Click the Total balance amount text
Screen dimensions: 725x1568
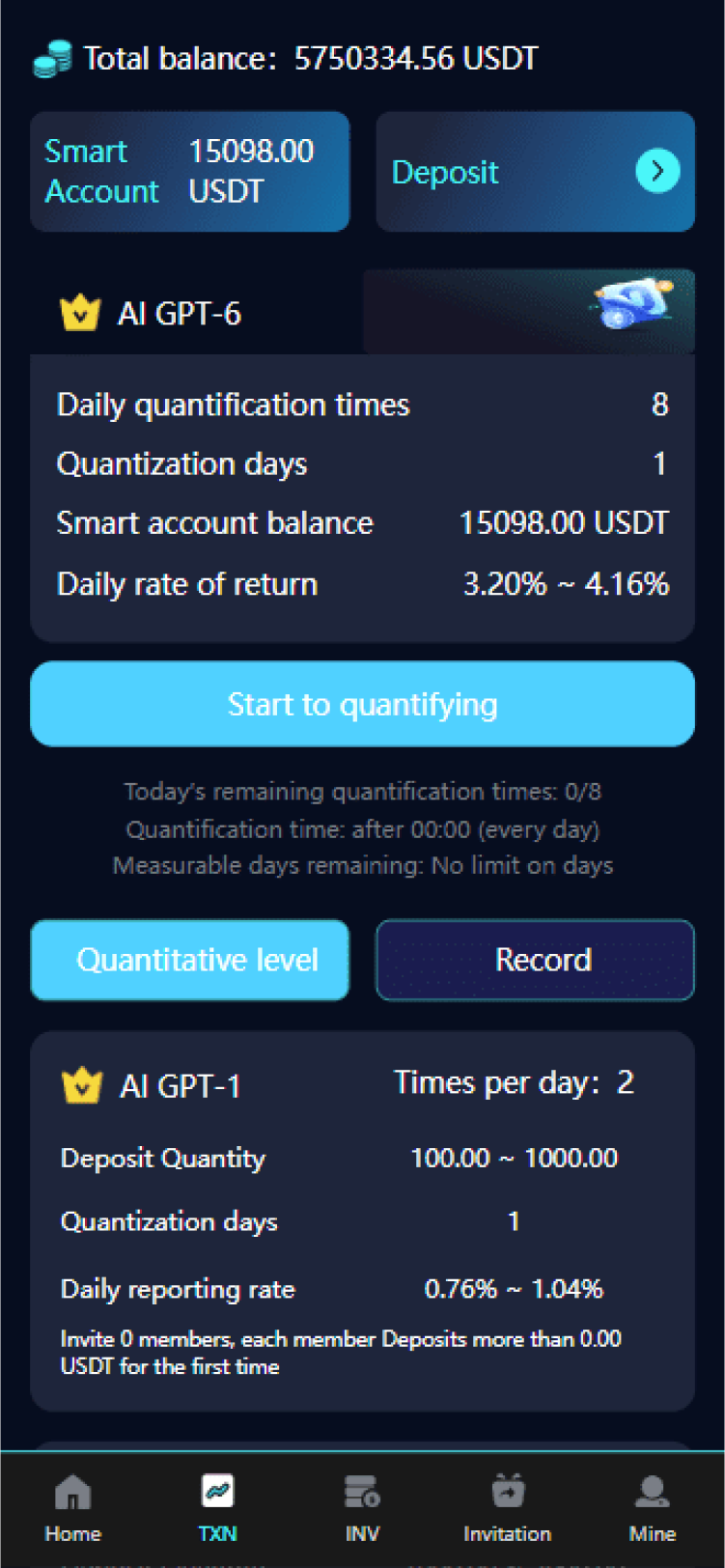click(x=415, y=59)
